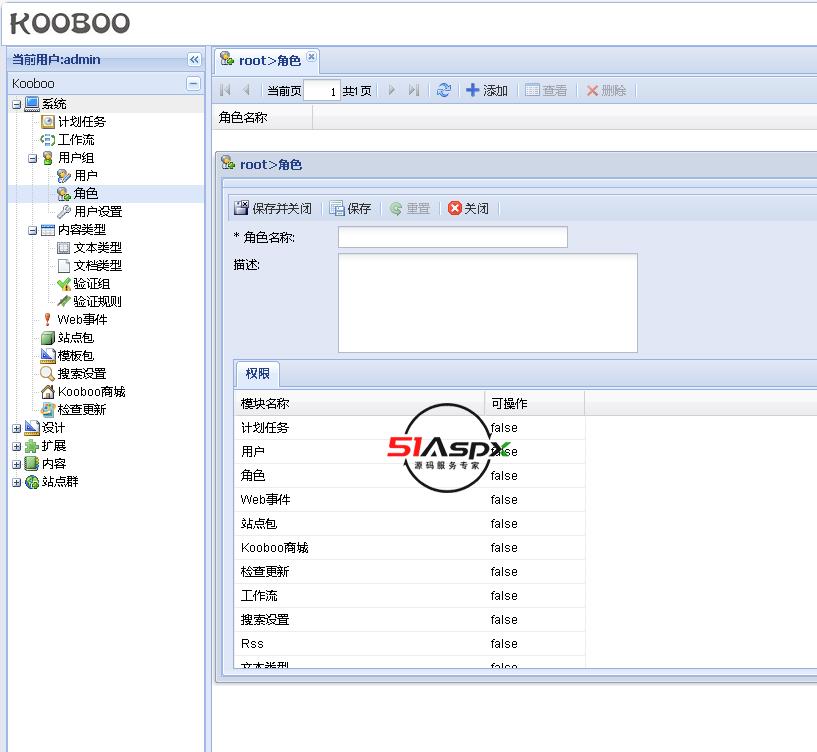The height and width of the screenshot is (752, 817).
Task: Sort by 角色名称 column header
Action: click(x=263, y=117)
